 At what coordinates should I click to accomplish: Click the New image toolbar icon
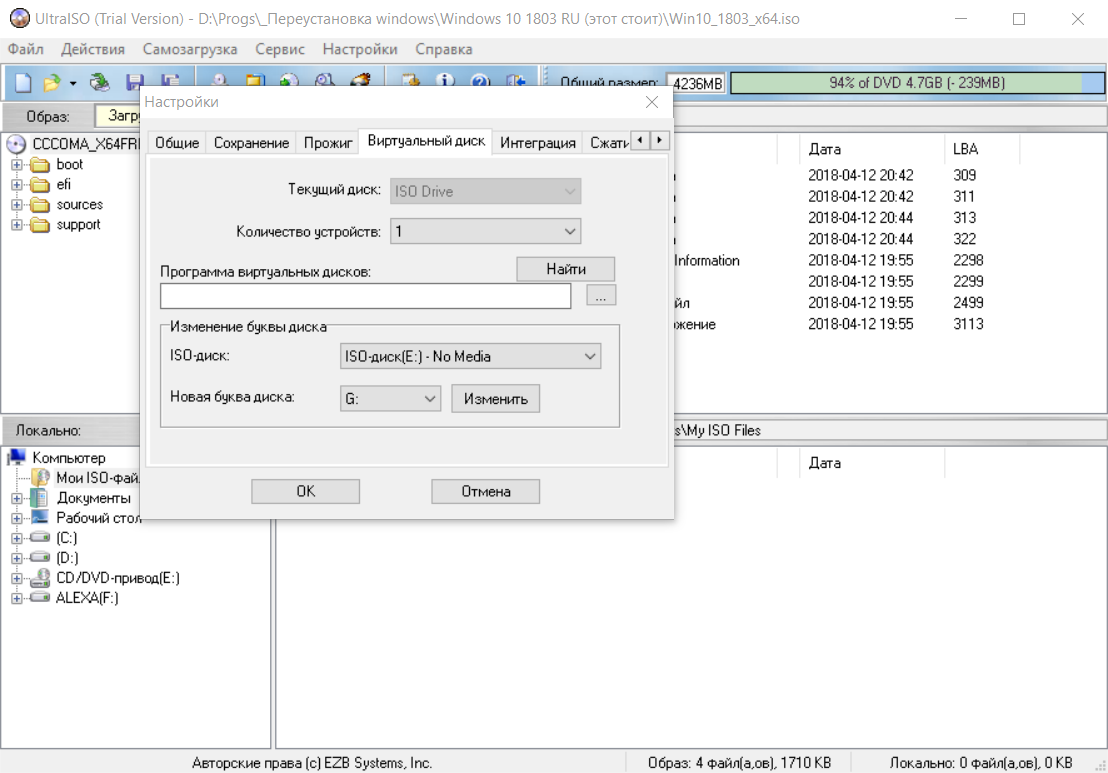[x=23, y=83]
